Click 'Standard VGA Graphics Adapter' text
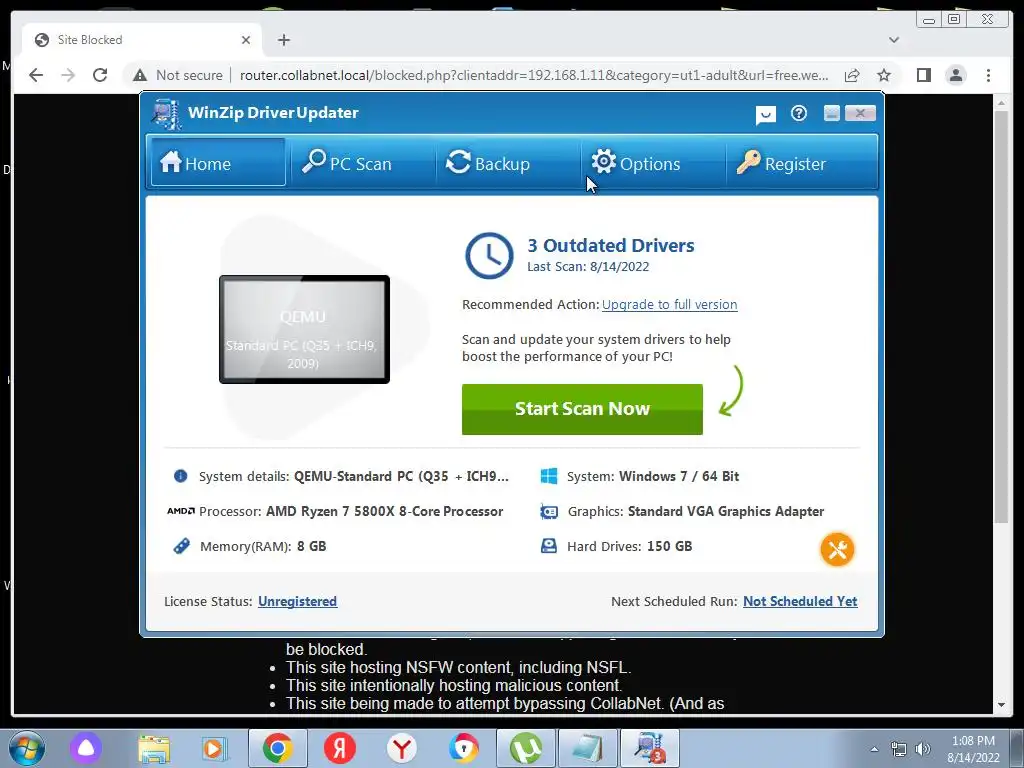This screenshot has width=1024, height=768. [x=726, y=511]
